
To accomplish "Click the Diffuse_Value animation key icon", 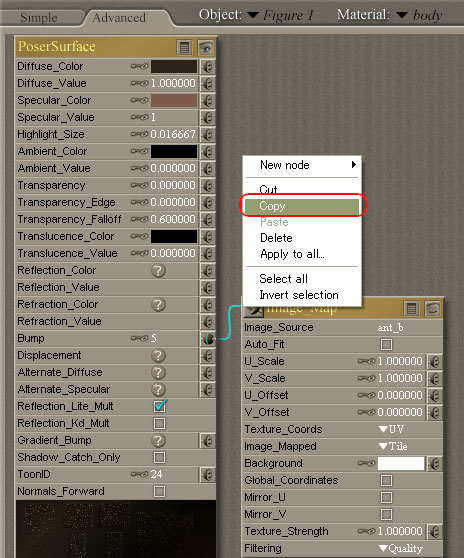I will point(139,84).
